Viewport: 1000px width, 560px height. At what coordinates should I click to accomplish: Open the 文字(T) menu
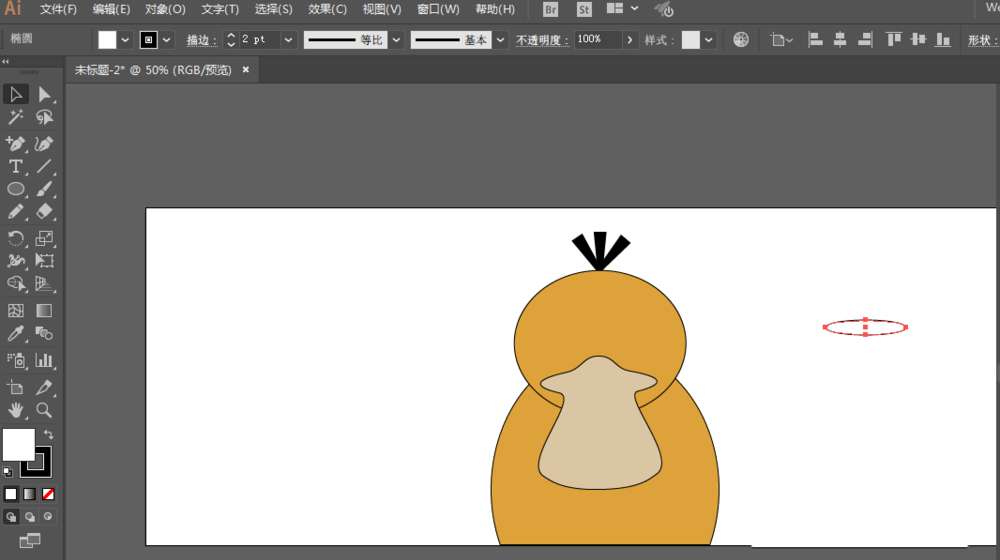point(220,9)
